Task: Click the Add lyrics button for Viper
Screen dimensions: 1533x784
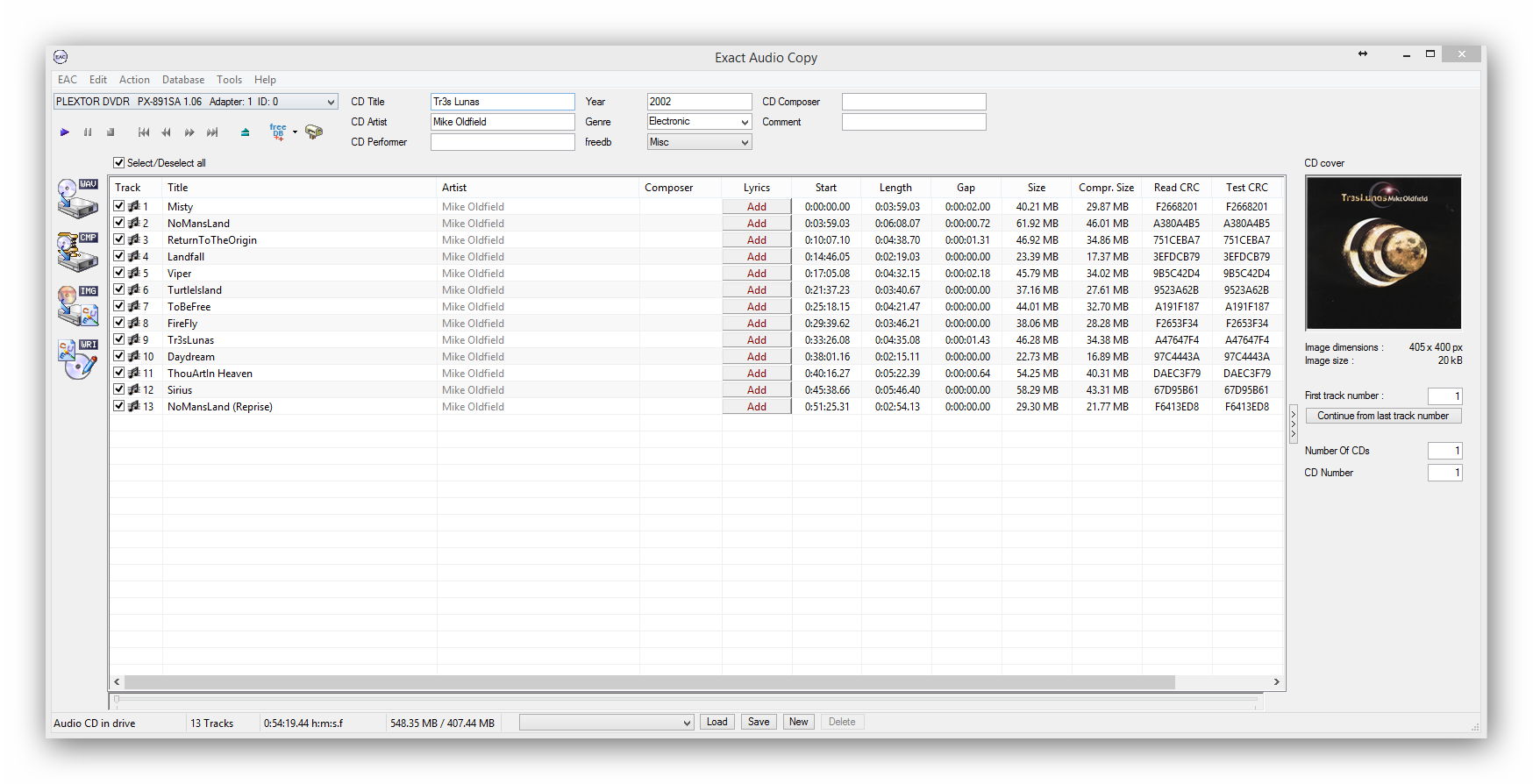Action: click(x=756, y=274)
